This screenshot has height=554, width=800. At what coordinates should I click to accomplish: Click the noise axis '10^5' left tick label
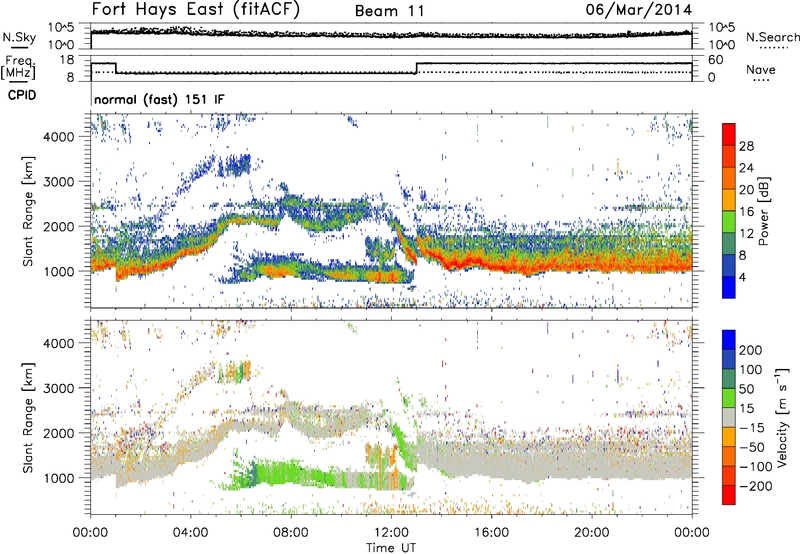61,27
